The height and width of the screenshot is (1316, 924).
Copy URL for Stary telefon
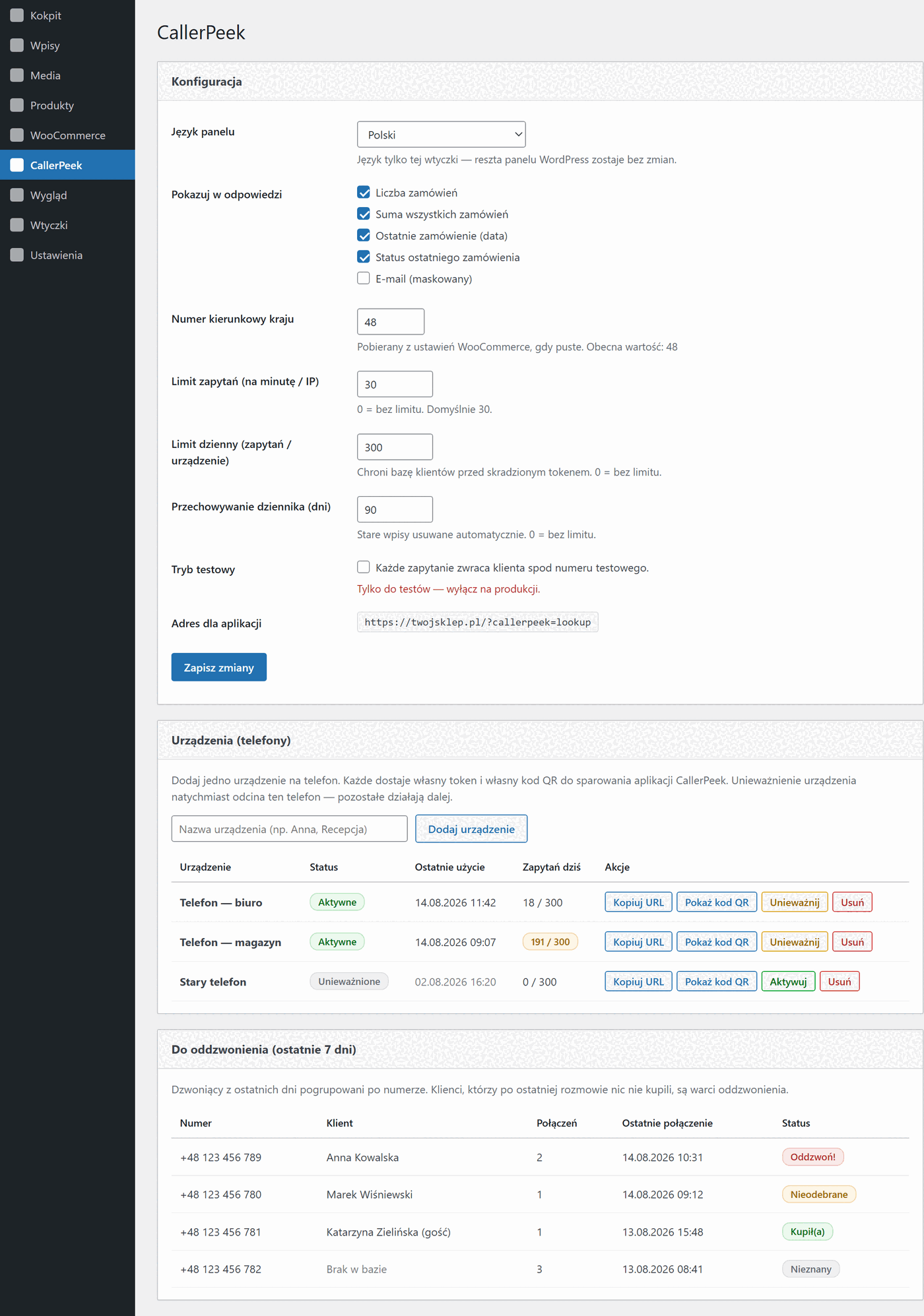(x=639, y=982)
